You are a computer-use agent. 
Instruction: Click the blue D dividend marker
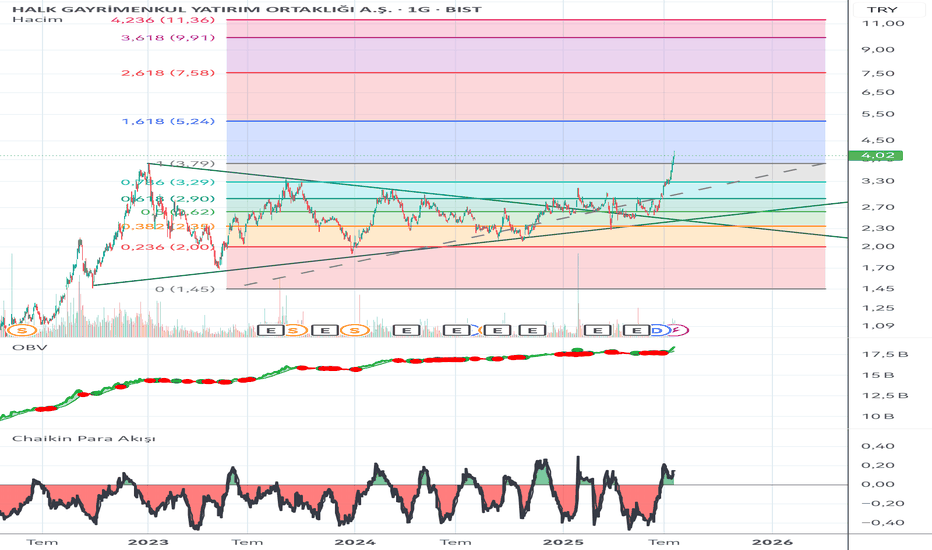(x=657, y=331)
